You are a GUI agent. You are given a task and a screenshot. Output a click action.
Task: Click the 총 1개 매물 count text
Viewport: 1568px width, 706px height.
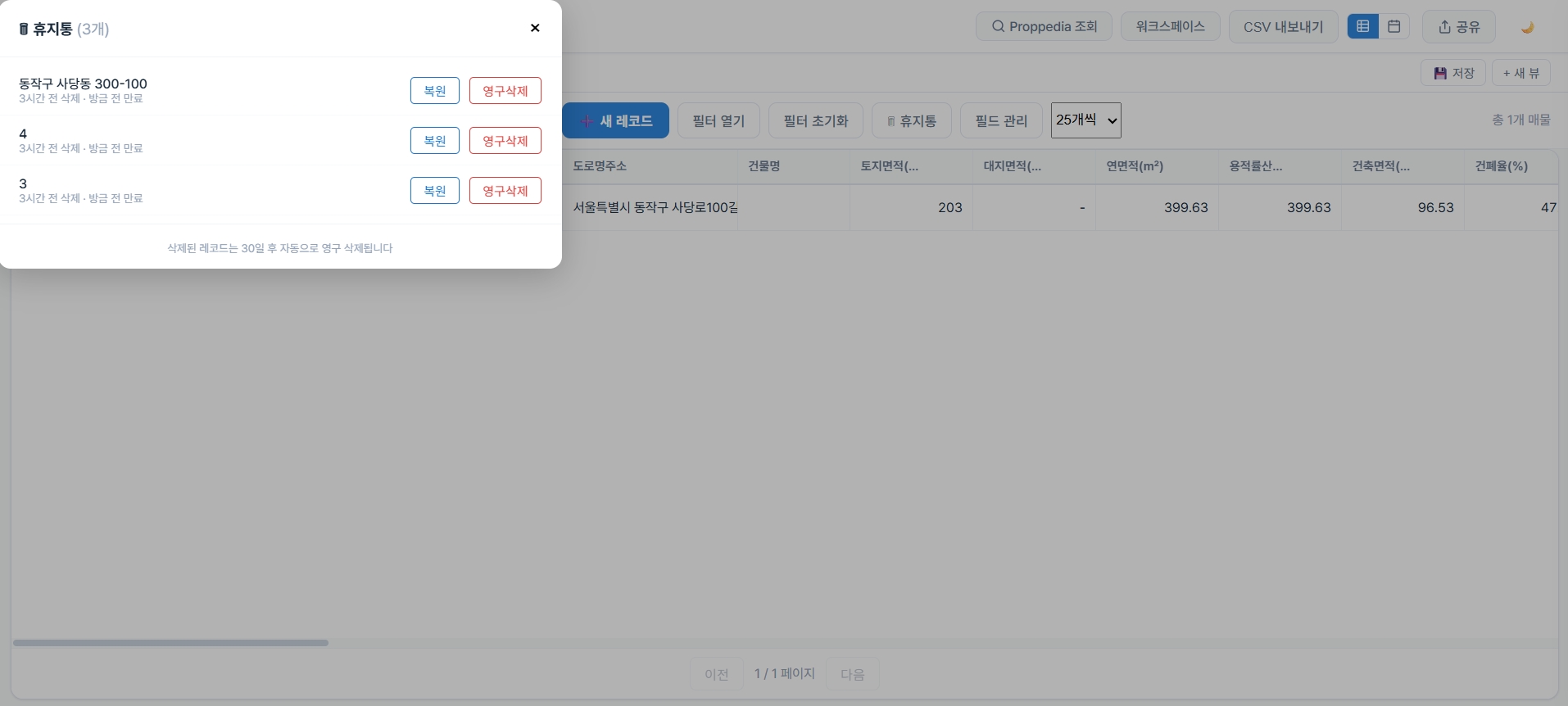tap(1521, 120)
